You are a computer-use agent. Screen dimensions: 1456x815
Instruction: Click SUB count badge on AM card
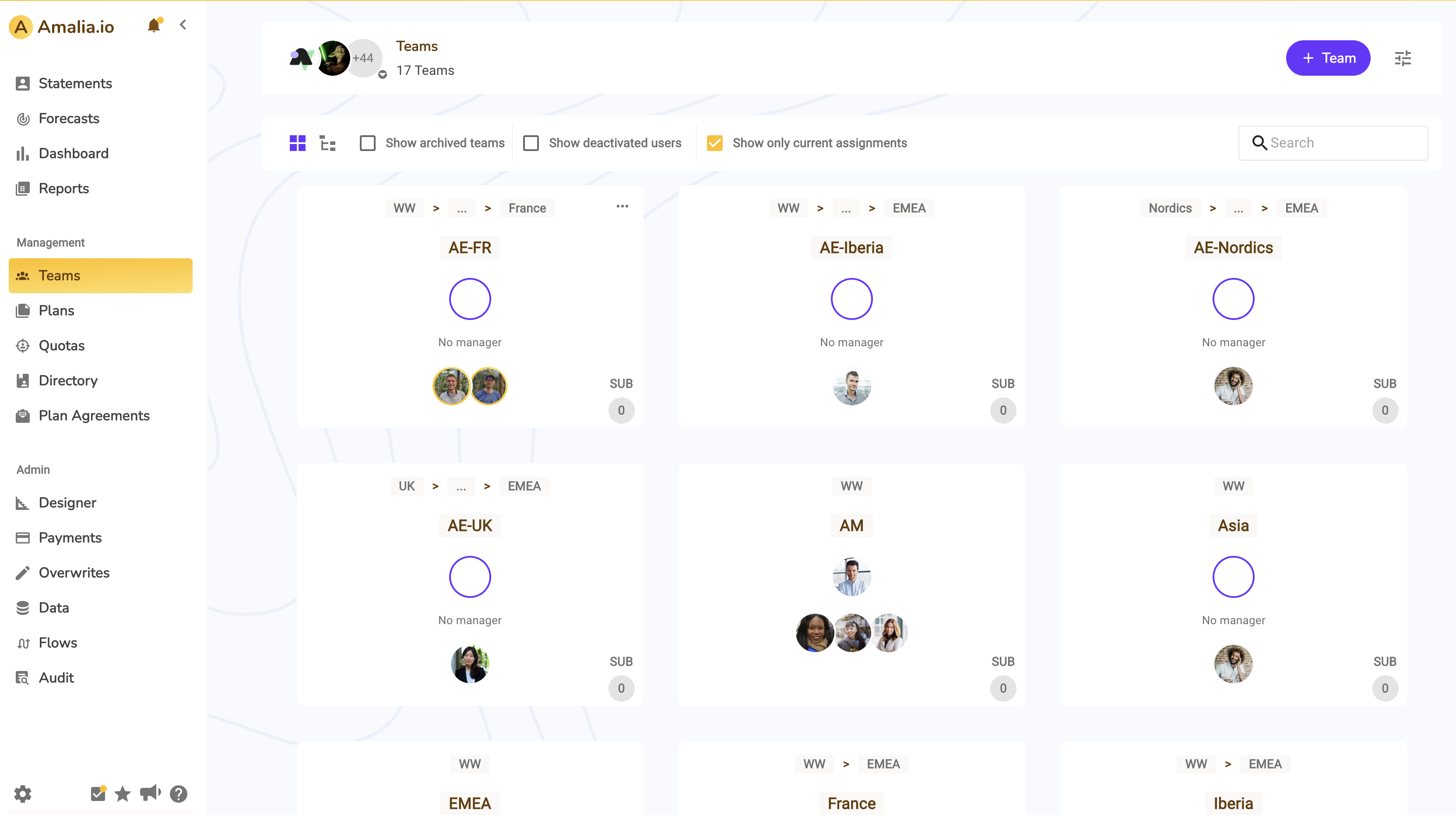point(1003,689)
